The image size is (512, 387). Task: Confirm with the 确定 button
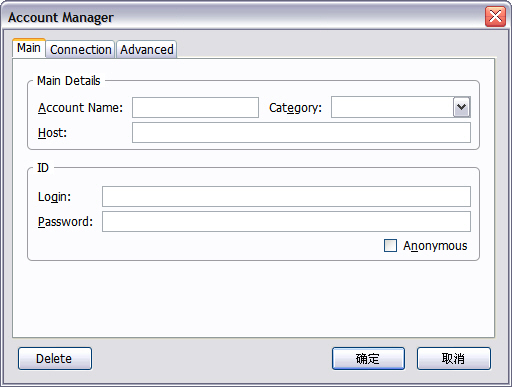point(368,359)
